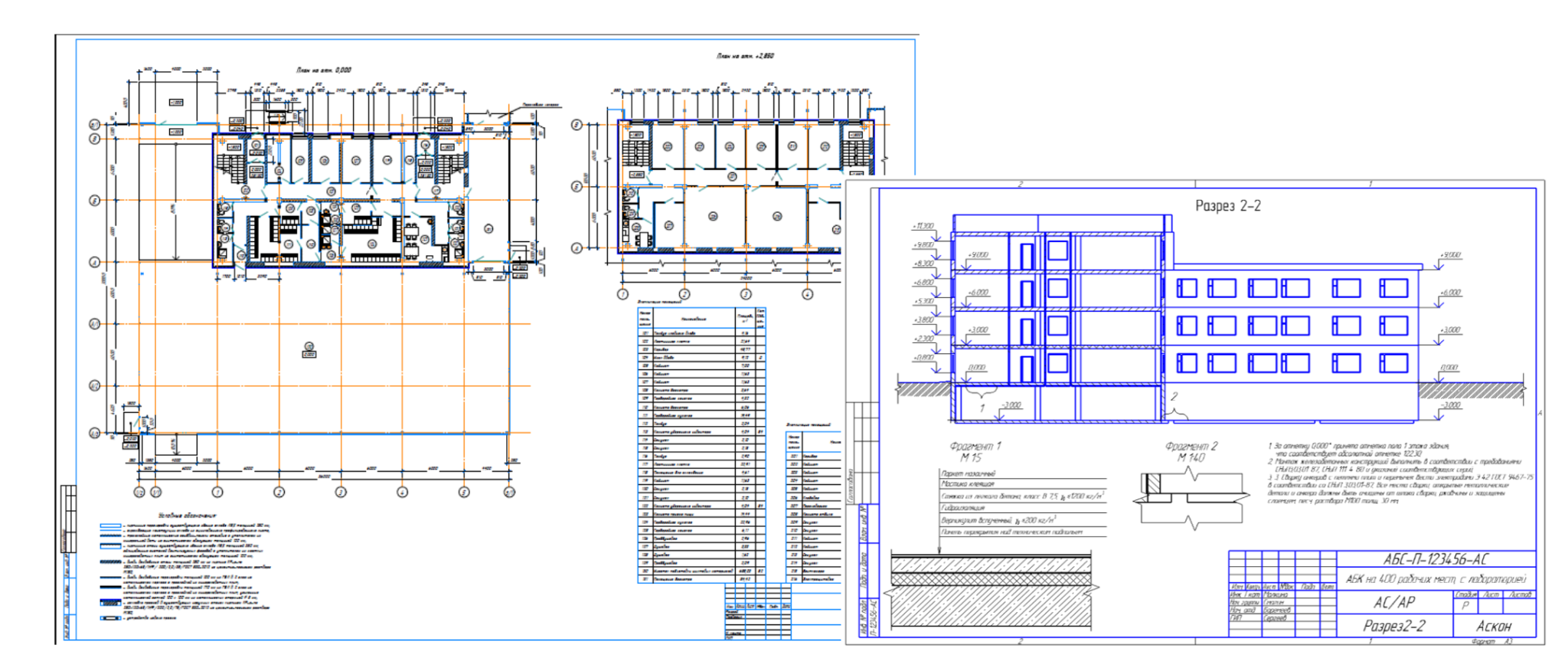Select axis bubble 1 under the +2,850 plan

click(622, 294)
